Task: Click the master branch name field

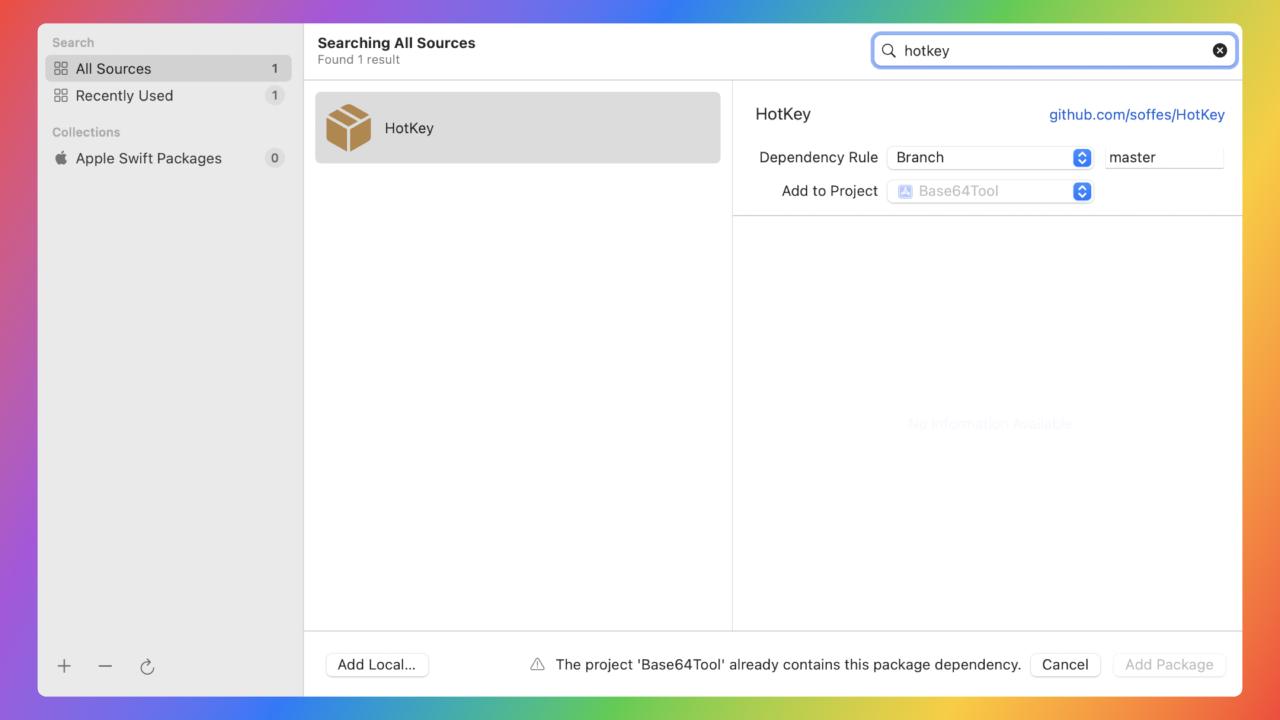Action: (x=1164, y=157)
